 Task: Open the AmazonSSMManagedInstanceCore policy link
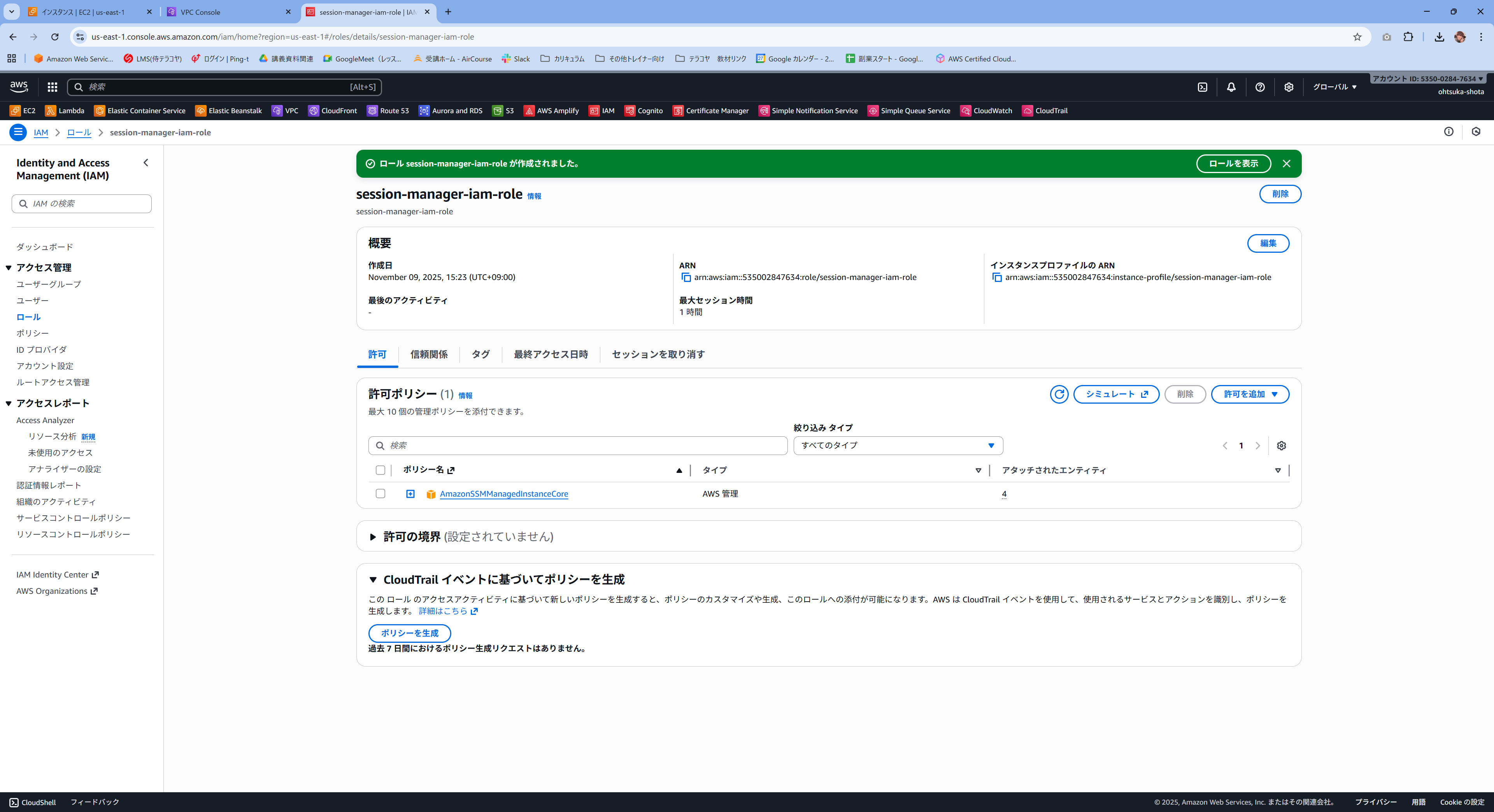[x=503, y=494]
